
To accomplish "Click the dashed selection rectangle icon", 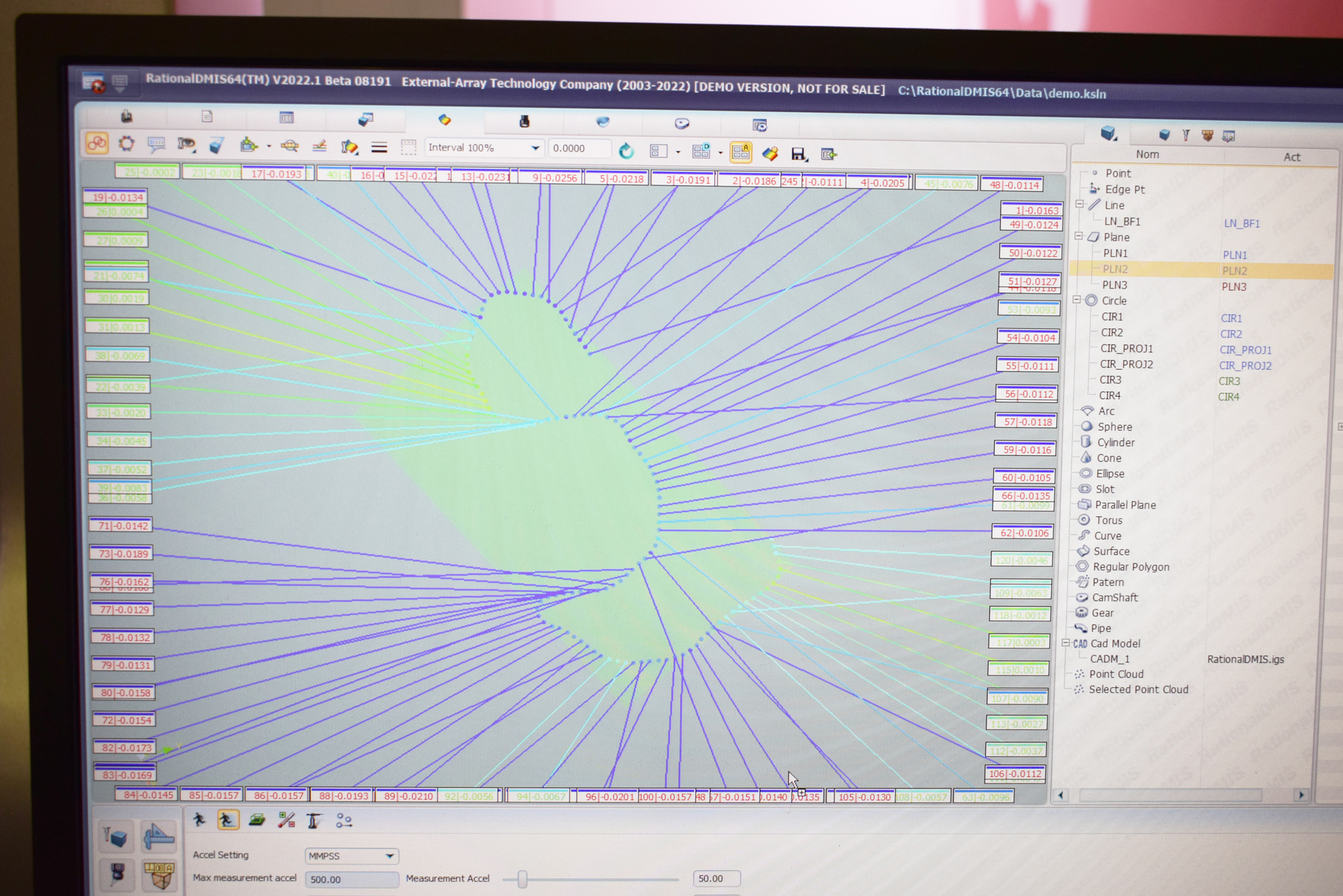I will [408, 147].
